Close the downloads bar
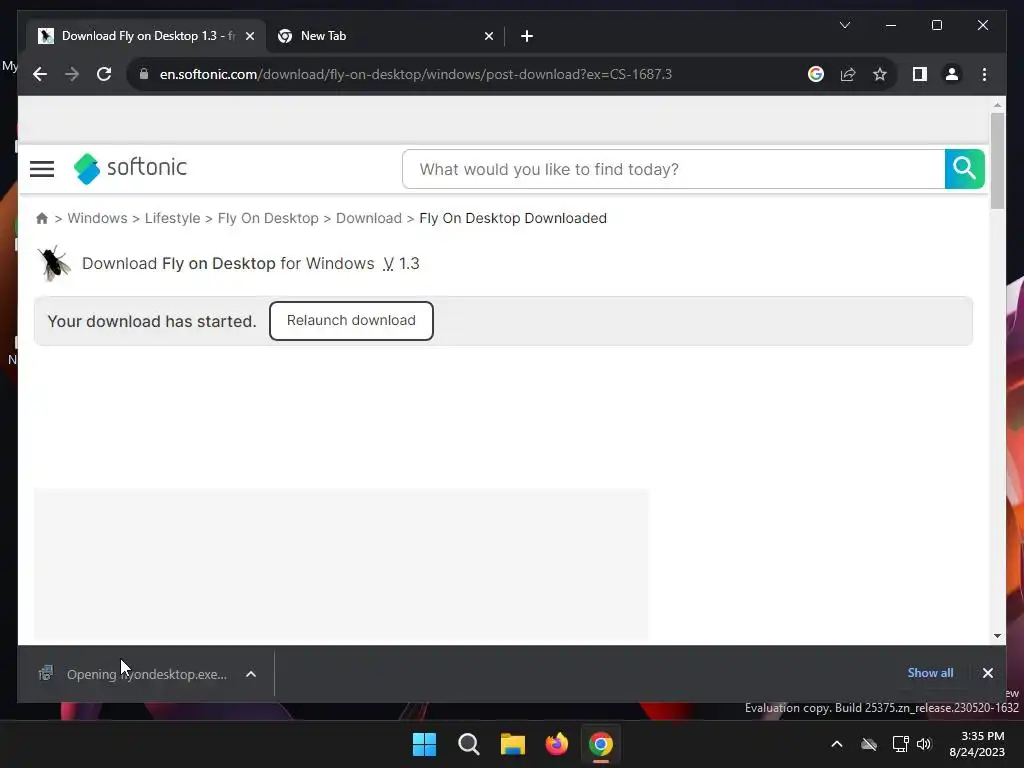Image resolution: width=1024 pixels, height=768 pixels. coord(987,673)
